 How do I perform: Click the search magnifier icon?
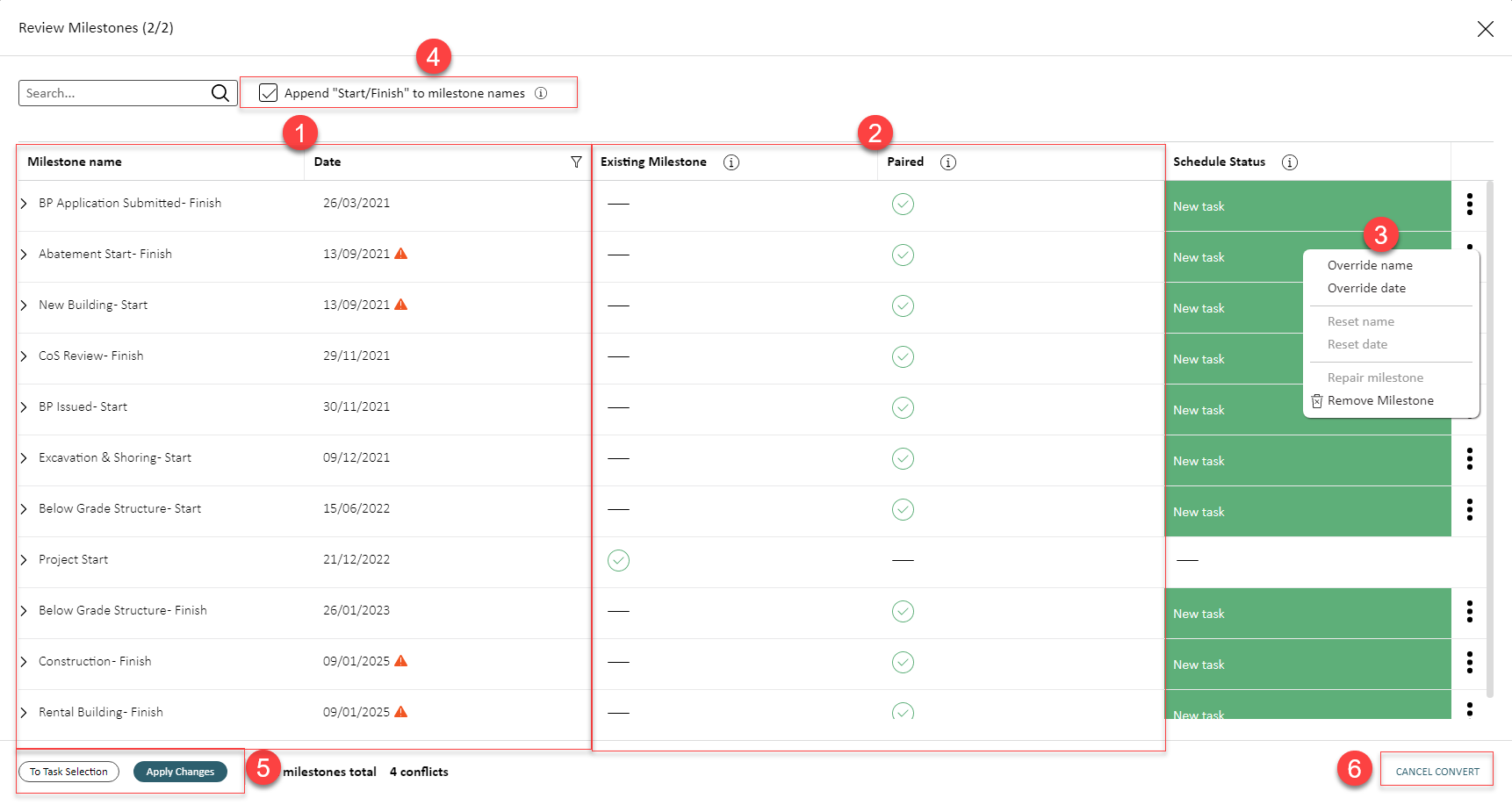click(220, 93)
